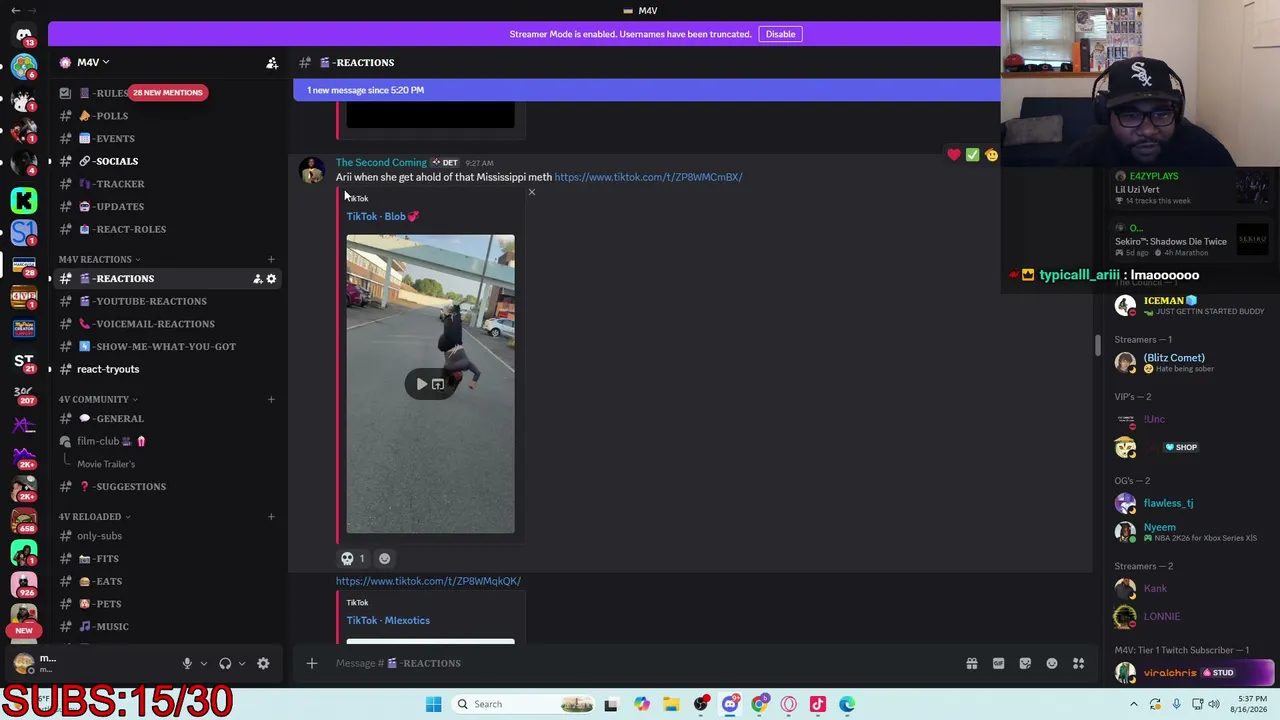The image size is (1280, 720).
Task: Open Discord direct messages home icon
Action: (24, 35)
